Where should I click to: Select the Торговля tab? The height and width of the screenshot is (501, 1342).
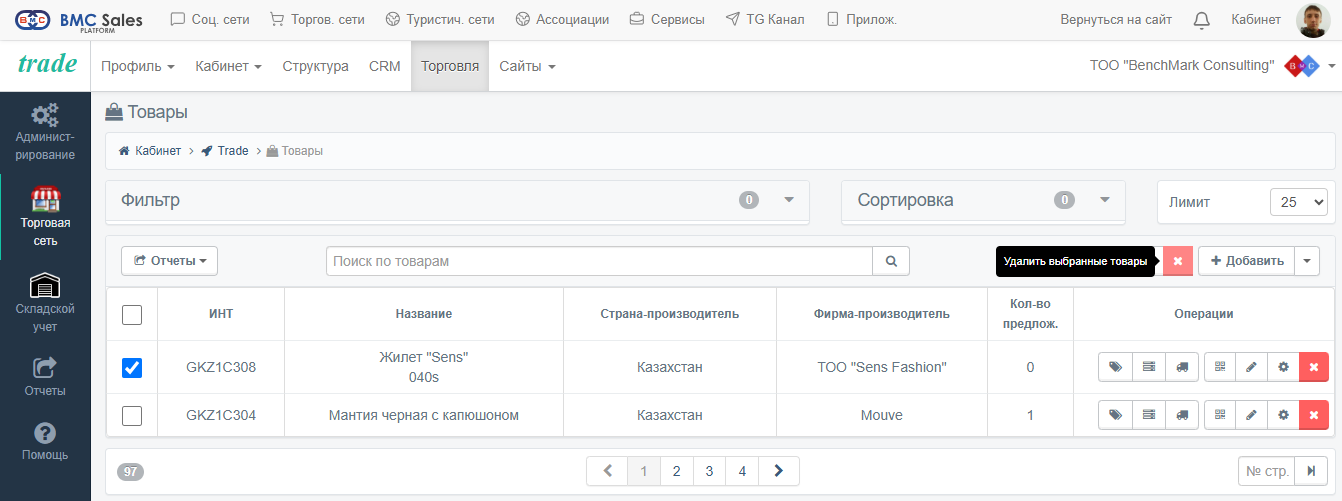[450, 66]
